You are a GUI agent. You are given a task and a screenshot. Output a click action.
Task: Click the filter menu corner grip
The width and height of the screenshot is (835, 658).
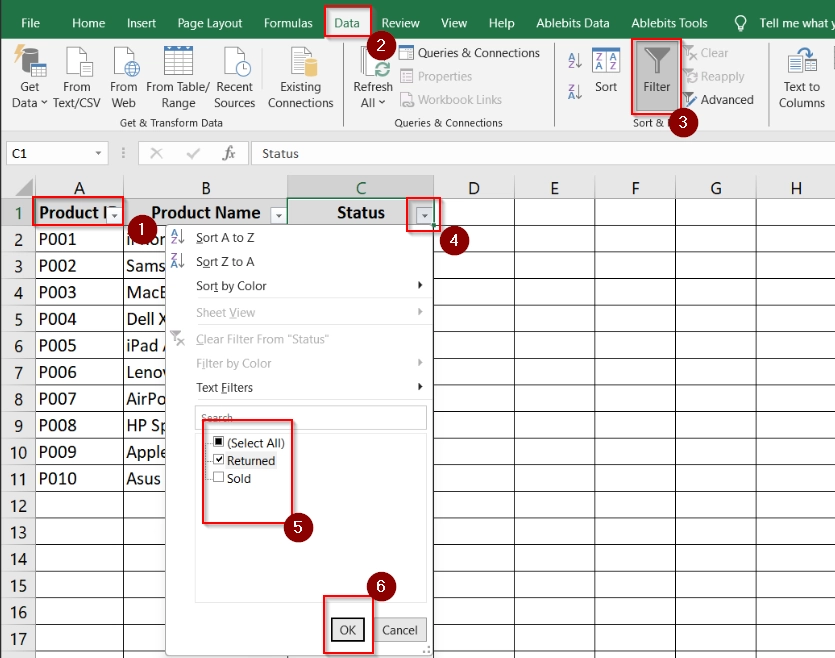point(426,650)
